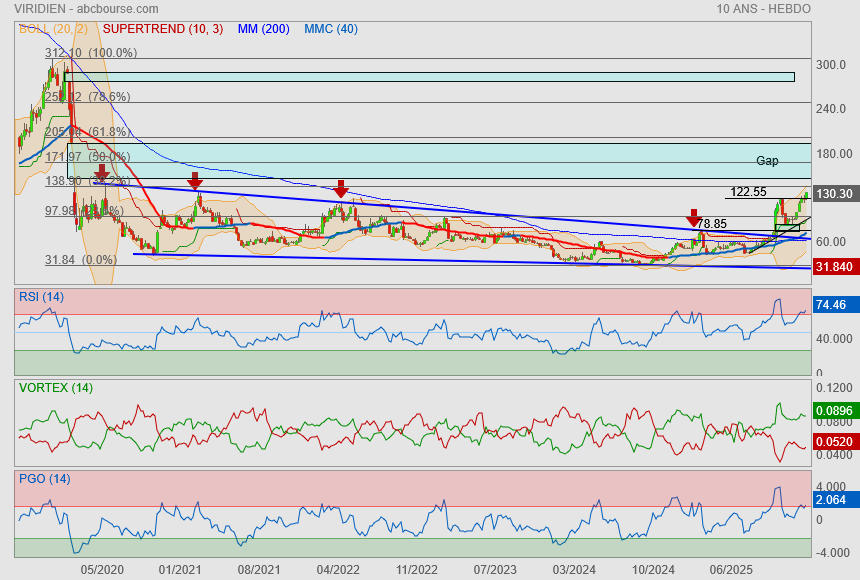The image size is (860, 580).
Task: Click the 10 ANS - HEBDO timeframe label
Action: 764,8
